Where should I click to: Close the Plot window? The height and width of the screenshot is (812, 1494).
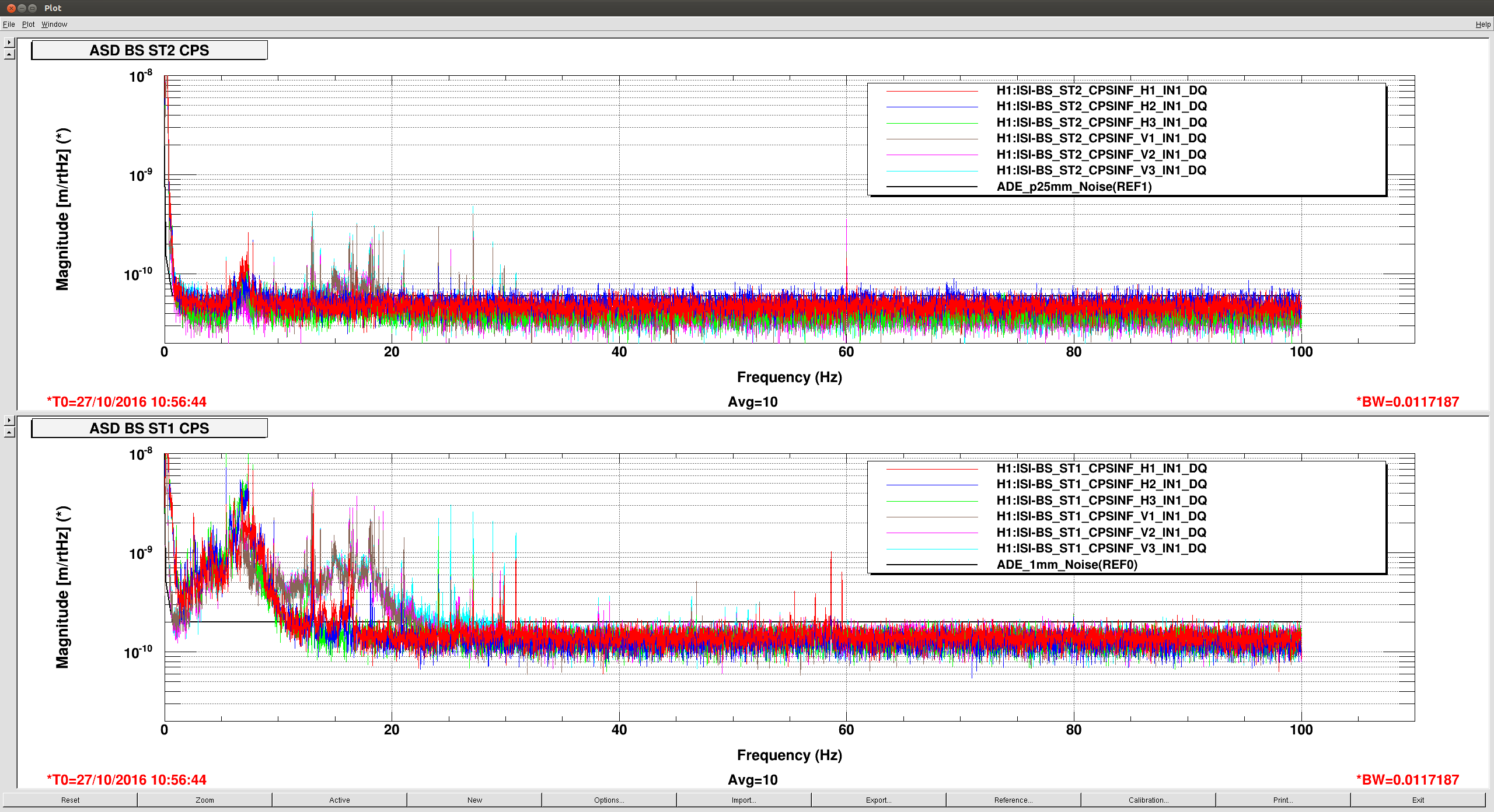11,8
